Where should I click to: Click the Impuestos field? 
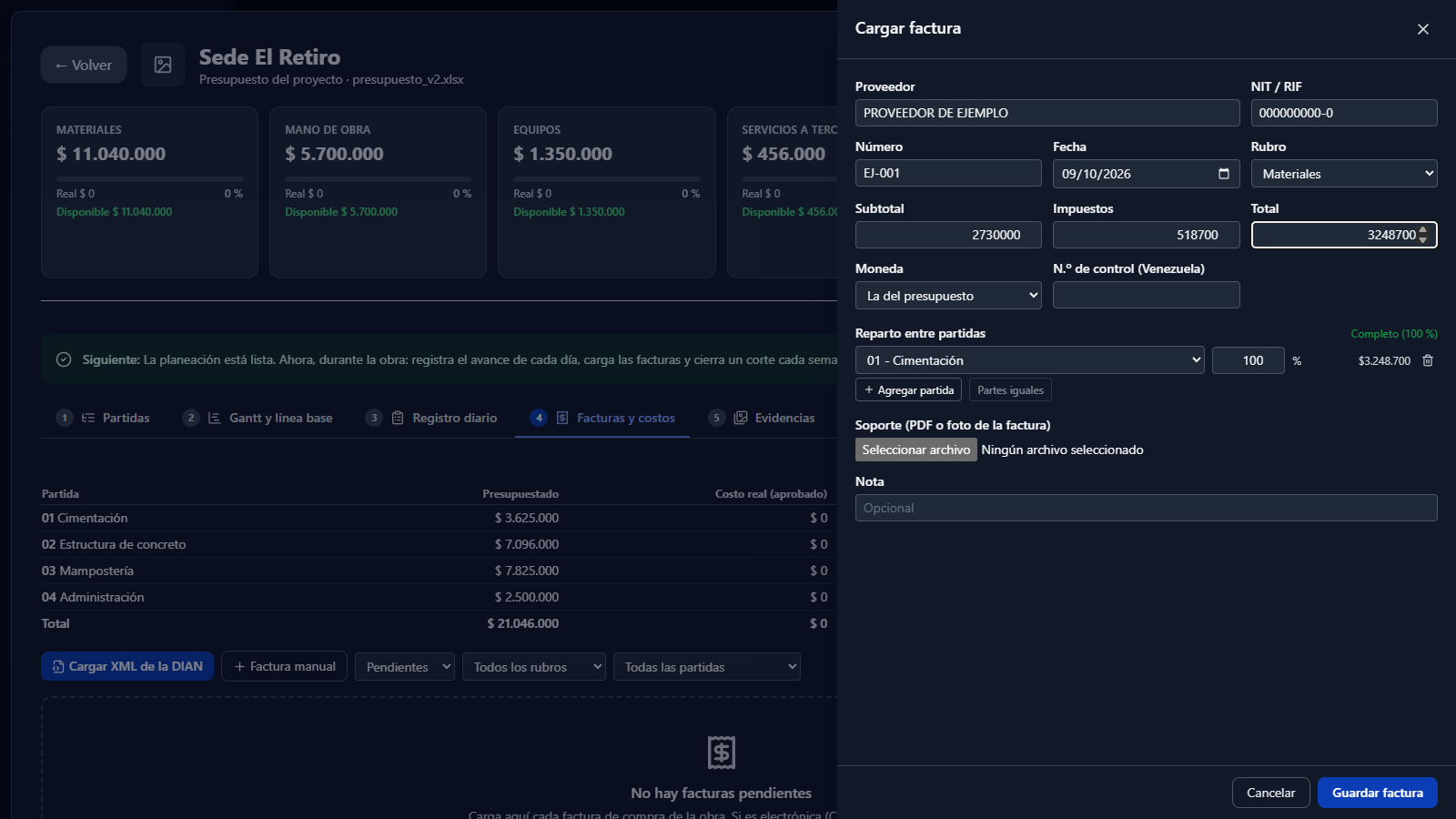point(1147,235)
